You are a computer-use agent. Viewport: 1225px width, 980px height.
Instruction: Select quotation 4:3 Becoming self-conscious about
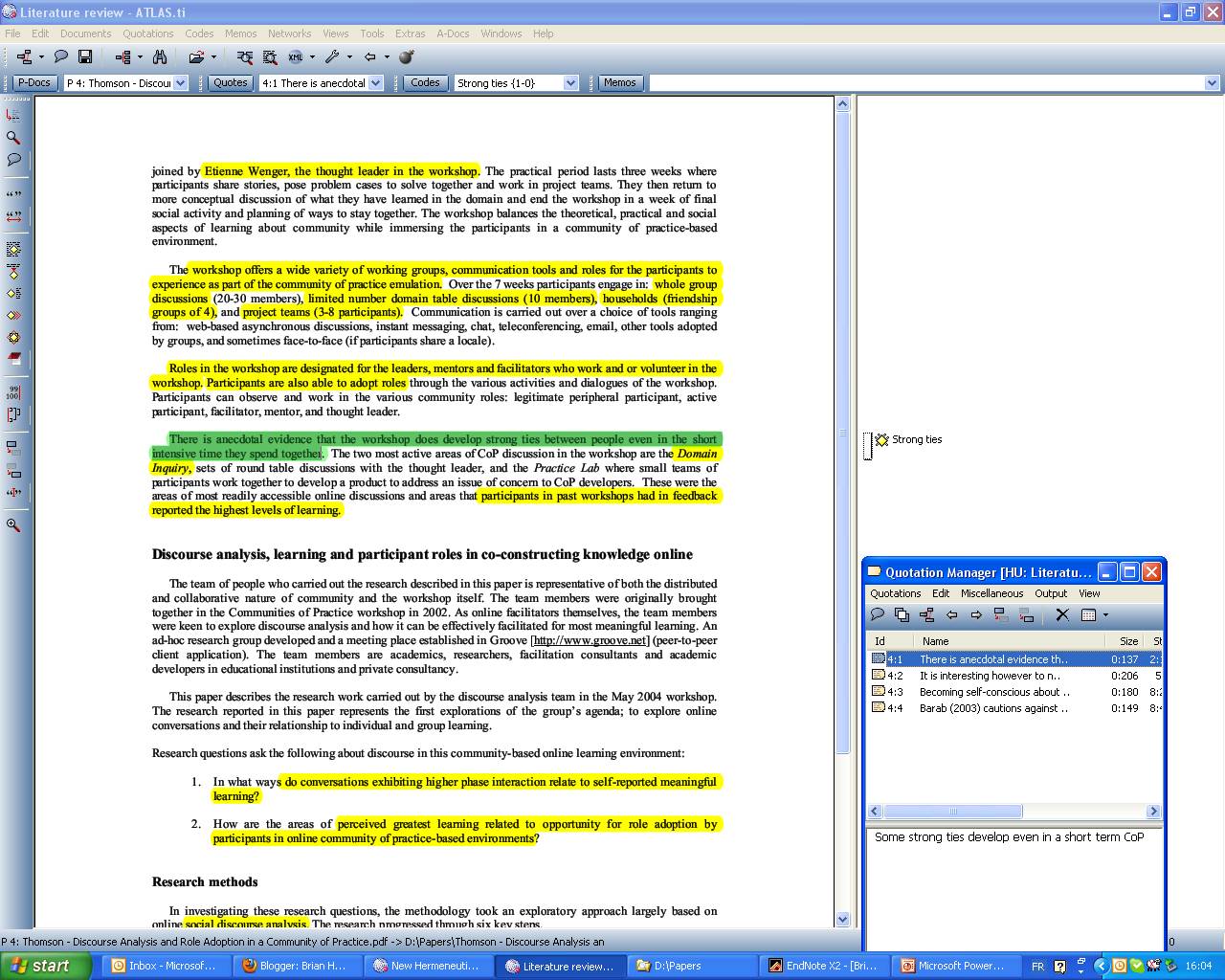1015,692
